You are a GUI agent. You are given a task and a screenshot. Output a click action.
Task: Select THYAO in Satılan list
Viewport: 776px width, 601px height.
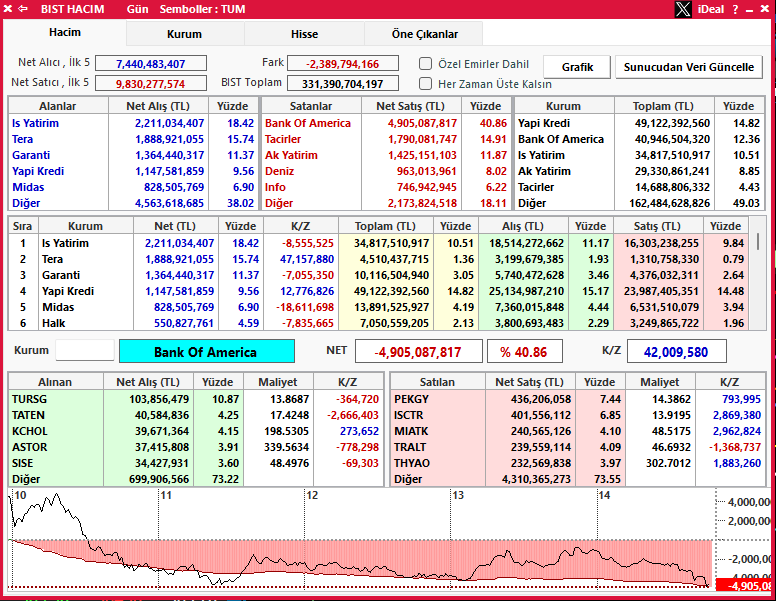pyautogui.click(x=412, y=463)
